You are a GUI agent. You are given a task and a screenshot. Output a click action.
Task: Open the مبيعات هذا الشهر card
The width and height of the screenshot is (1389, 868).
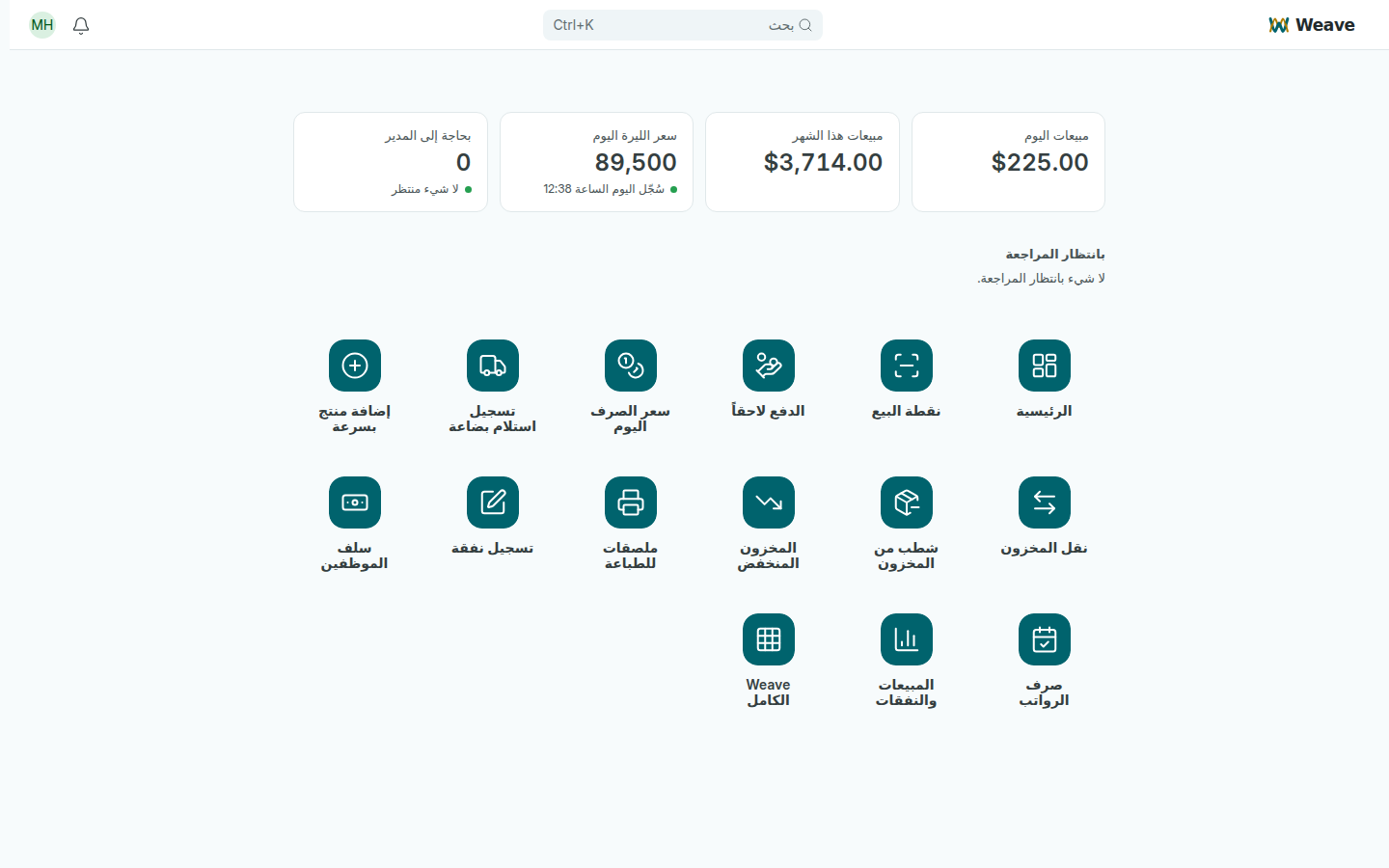point(803,162)
